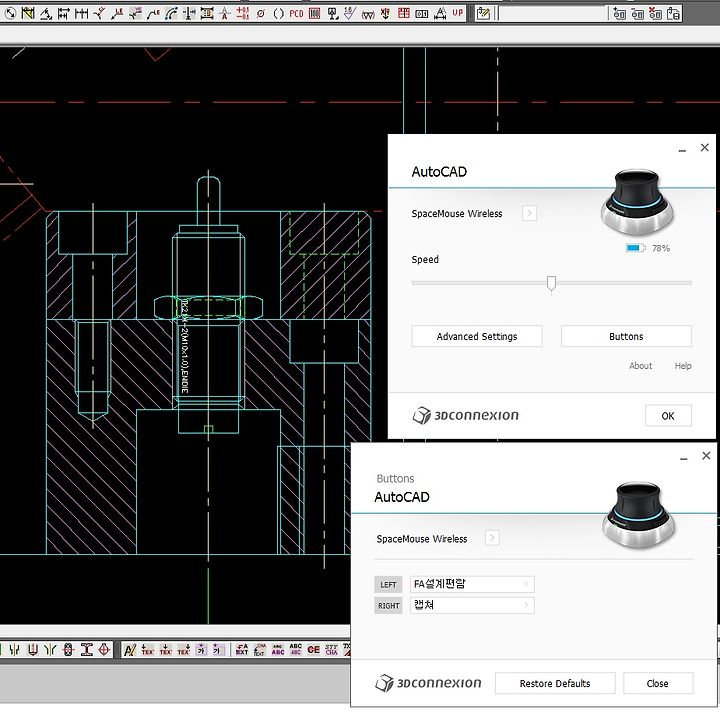Click the I-beam section icon in bottom toolbar
The width and height of the screenshot is (720, 712).
87,650
